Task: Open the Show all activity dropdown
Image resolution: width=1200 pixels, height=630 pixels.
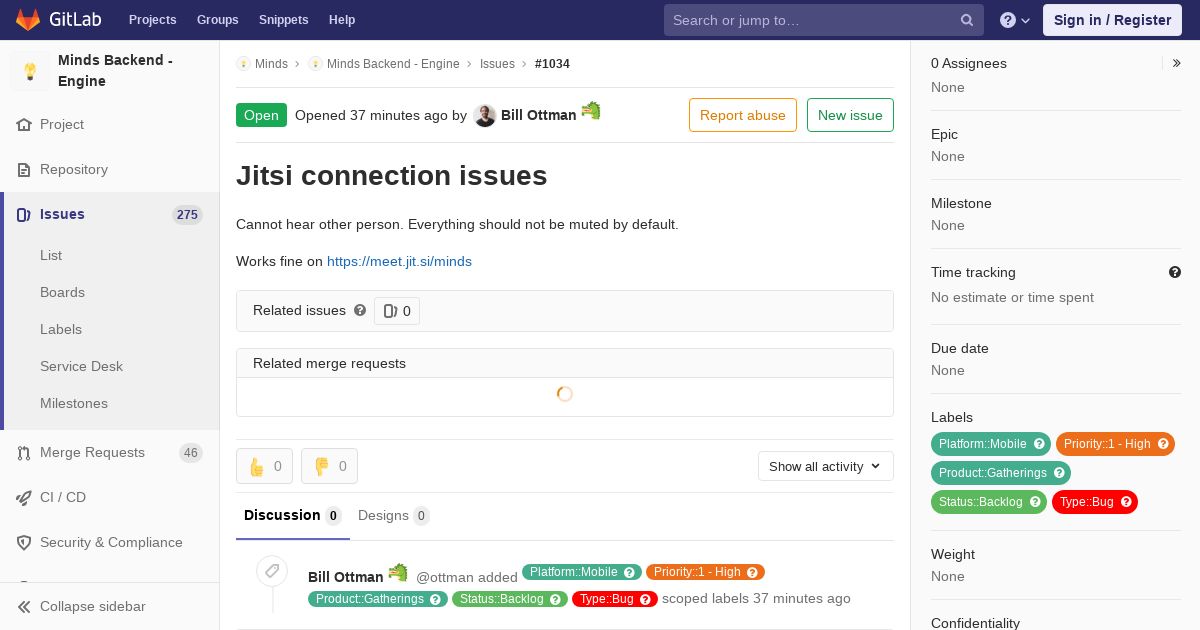Action: (826, 466)
